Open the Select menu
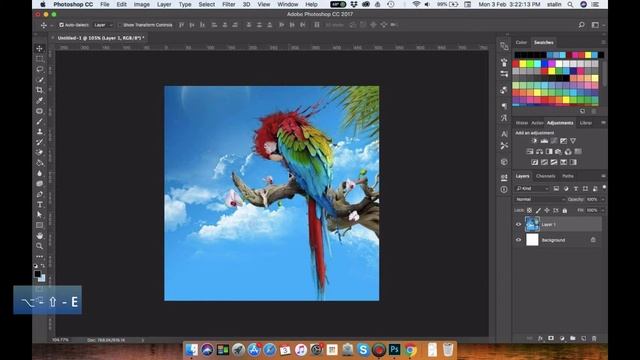 [207, 4]
